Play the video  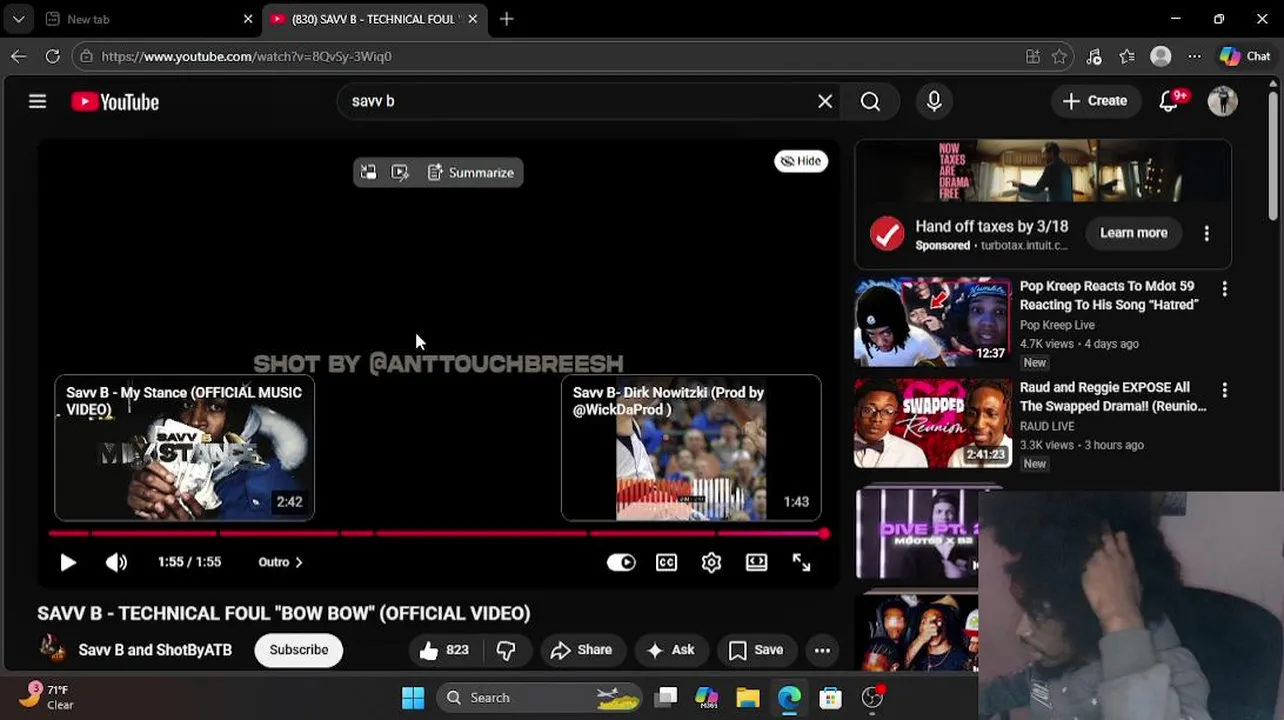68,562
